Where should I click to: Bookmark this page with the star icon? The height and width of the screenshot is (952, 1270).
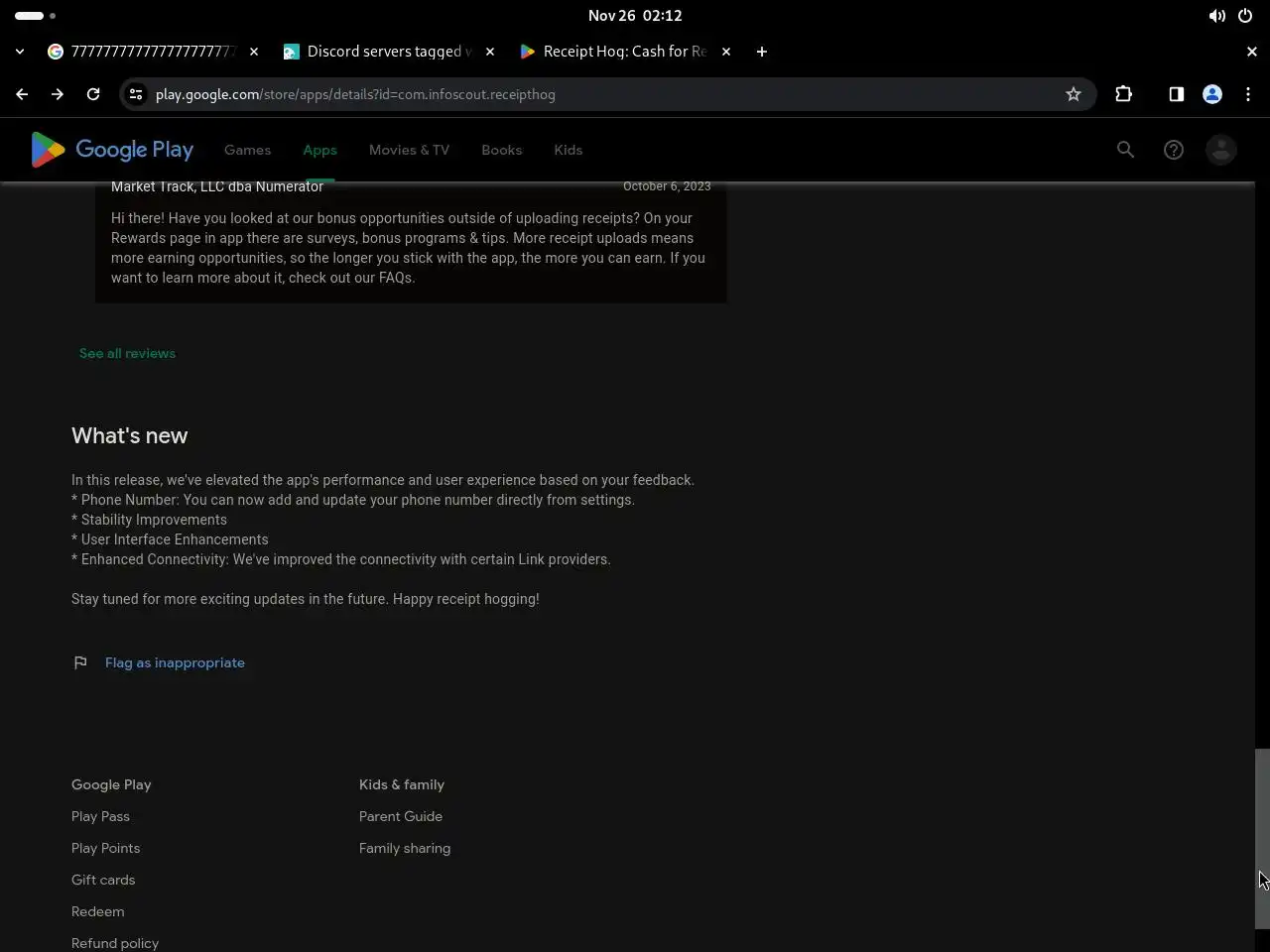click(x=1074, y=94)
